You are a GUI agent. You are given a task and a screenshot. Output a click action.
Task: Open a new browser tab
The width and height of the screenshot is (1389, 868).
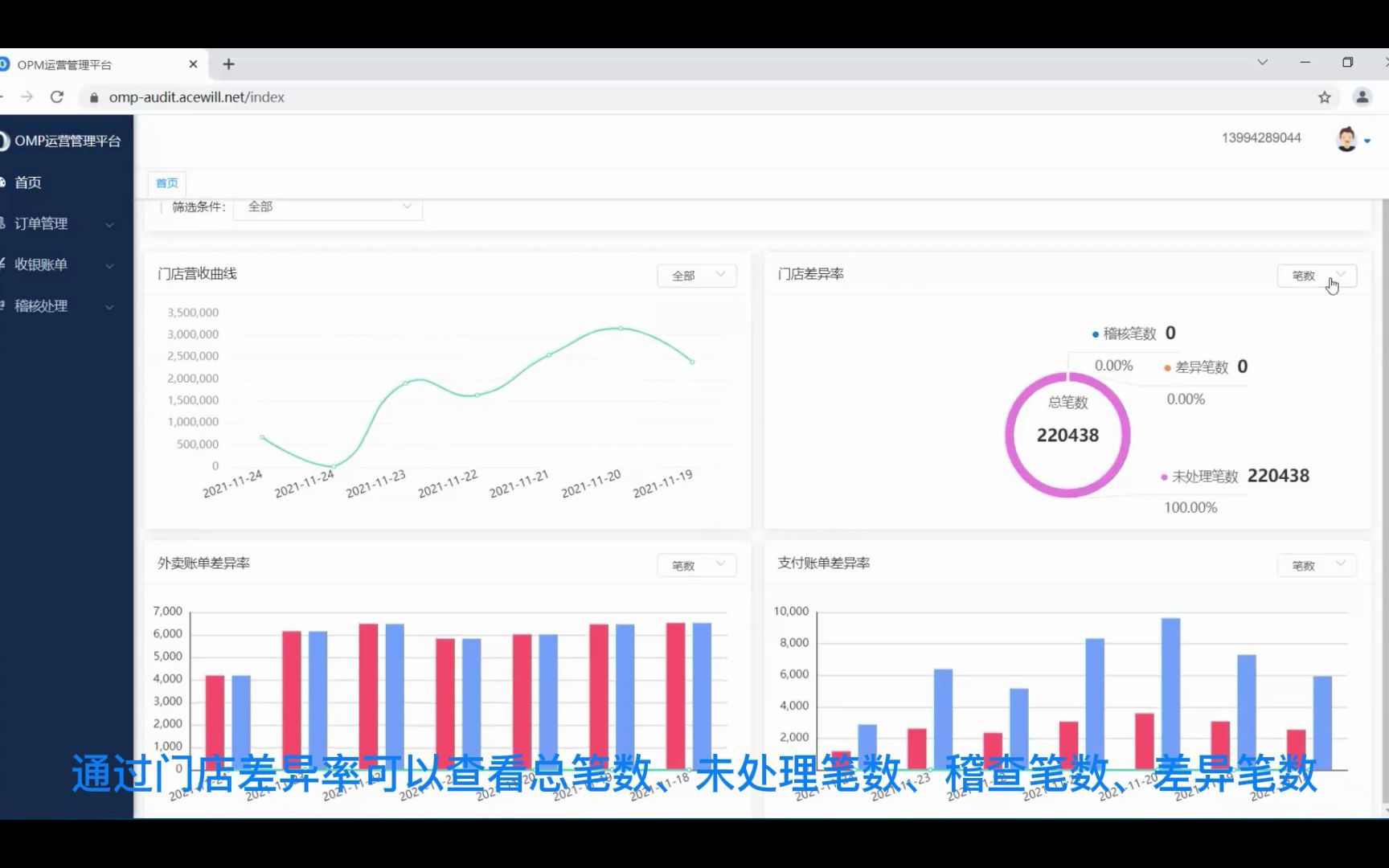(x=228, y=64)
